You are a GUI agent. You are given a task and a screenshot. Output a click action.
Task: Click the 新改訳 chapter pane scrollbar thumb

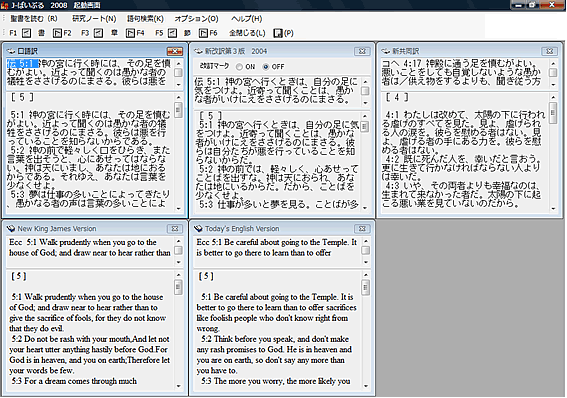[365, 127]
